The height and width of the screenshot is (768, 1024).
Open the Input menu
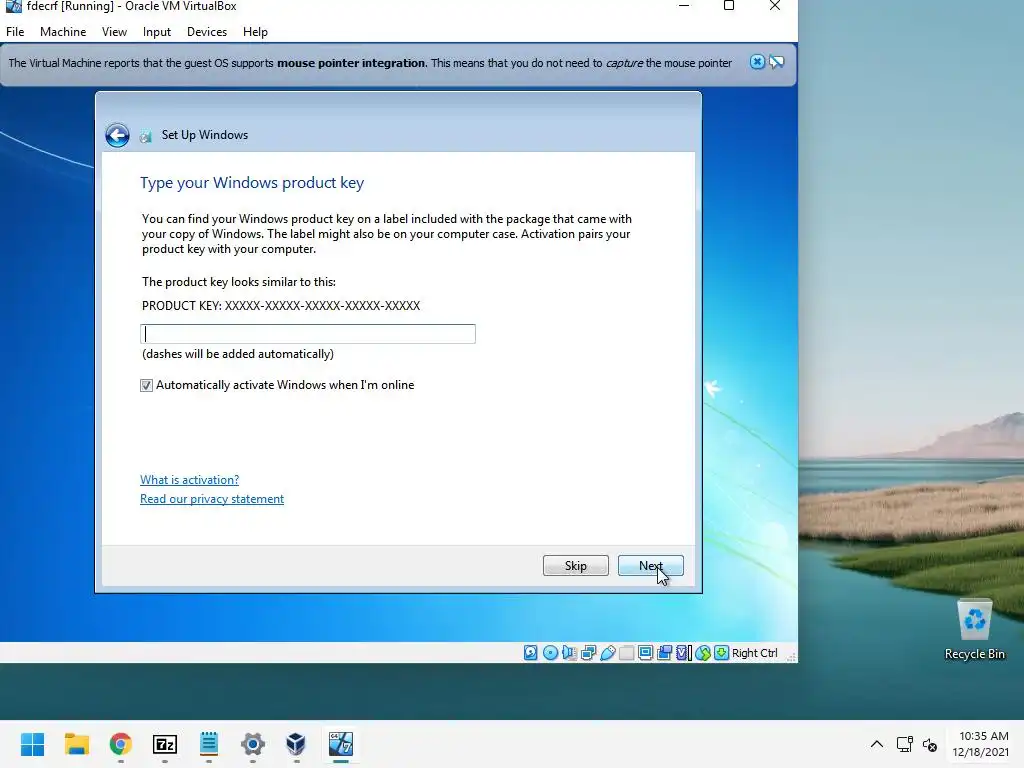(157, 31)
